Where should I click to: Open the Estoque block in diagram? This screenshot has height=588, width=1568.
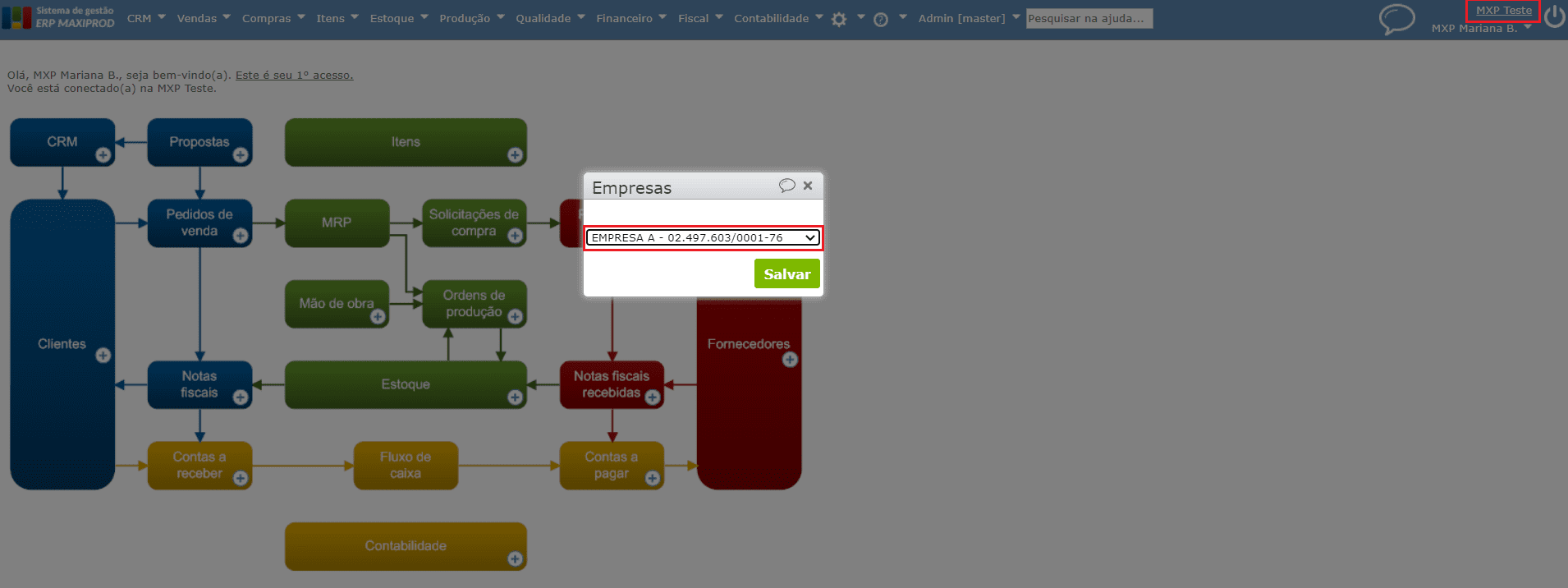406,384
